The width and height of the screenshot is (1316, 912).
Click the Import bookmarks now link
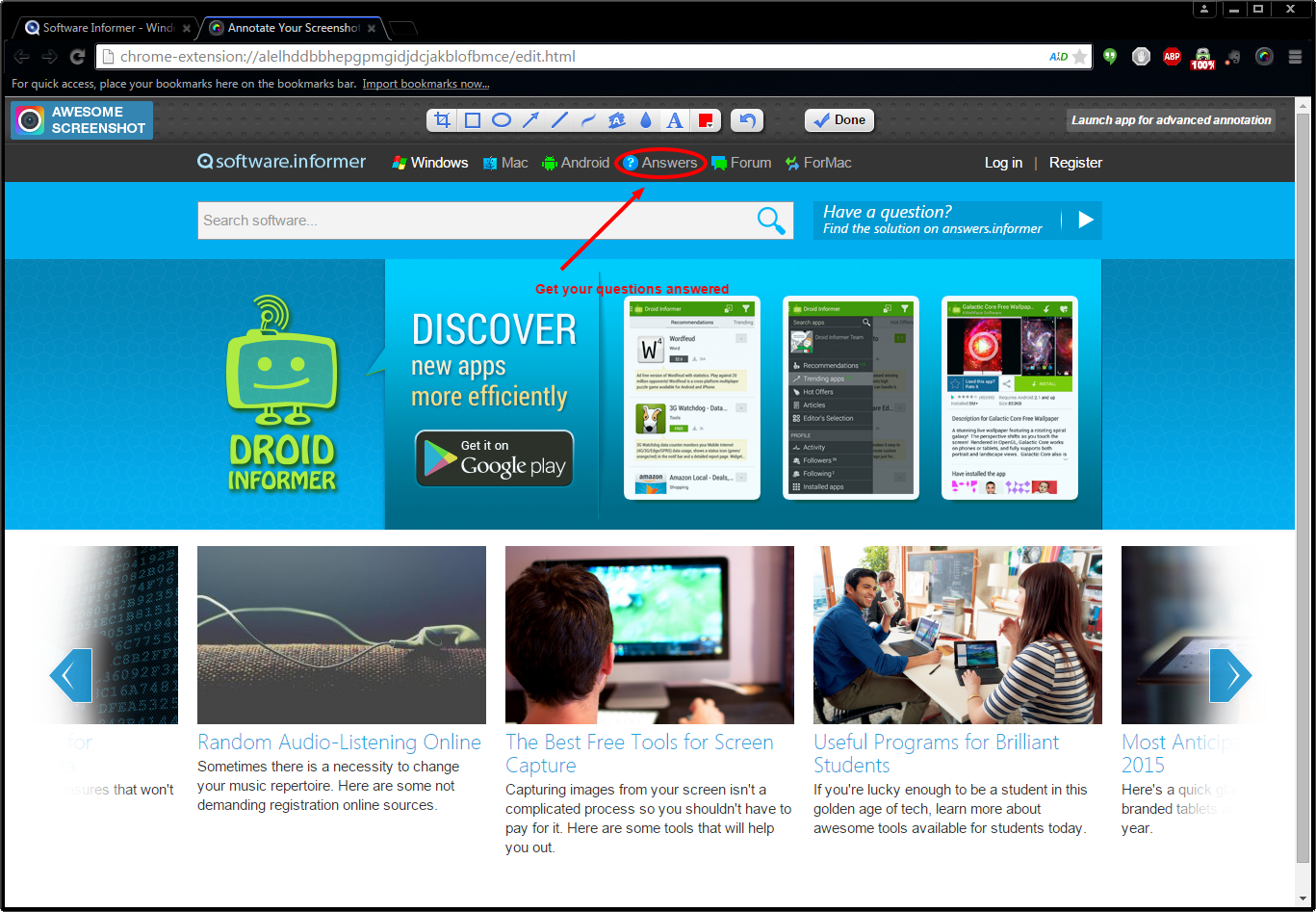click(426, 84)
